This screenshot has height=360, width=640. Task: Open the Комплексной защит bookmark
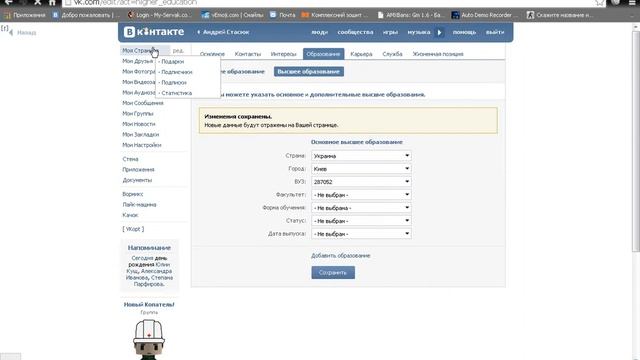(x=335, y=15)
